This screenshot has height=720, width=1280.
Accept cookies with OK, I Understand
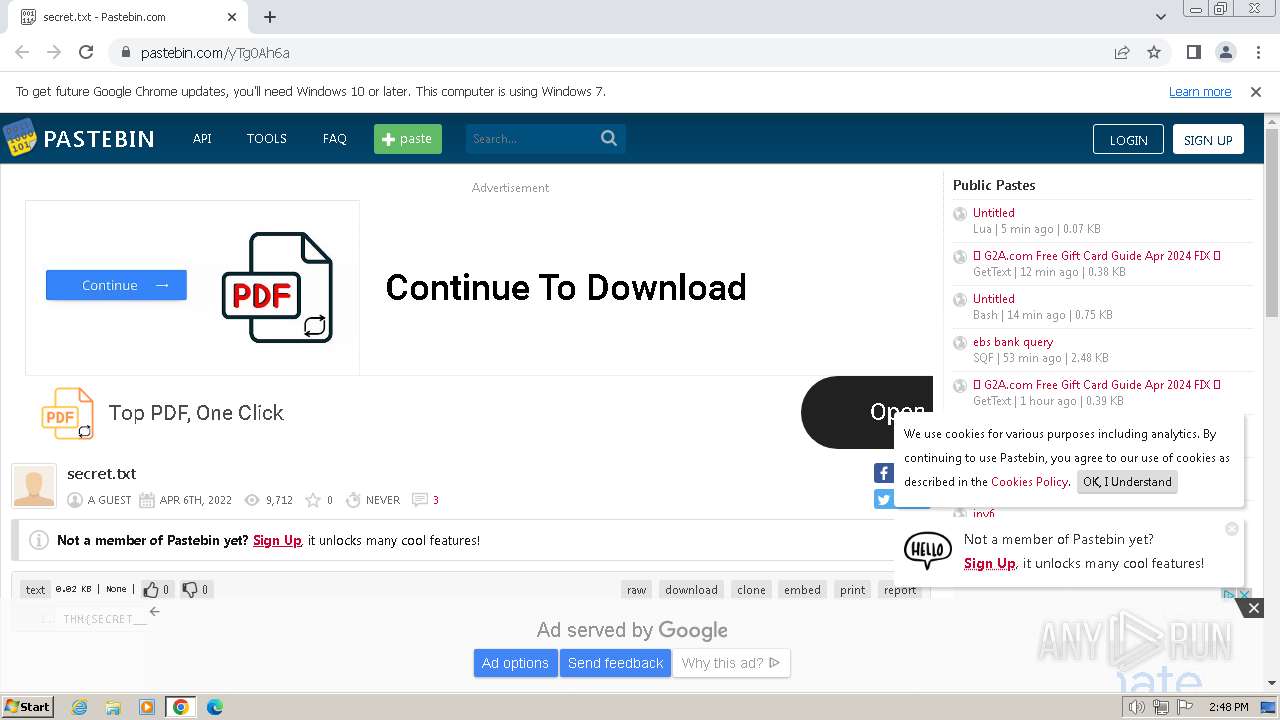click(1127, 482)
